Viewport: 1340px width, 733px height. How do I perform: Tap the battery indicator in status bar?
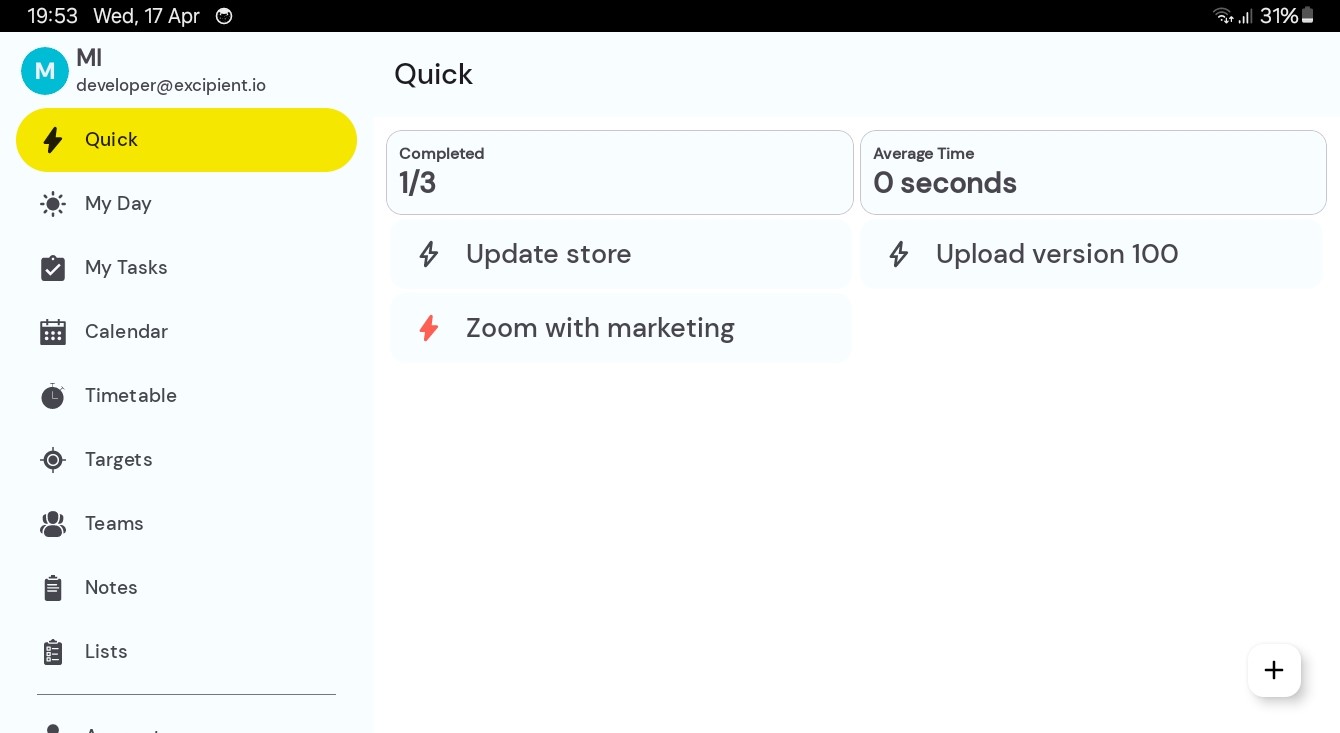coord(1307,16)
